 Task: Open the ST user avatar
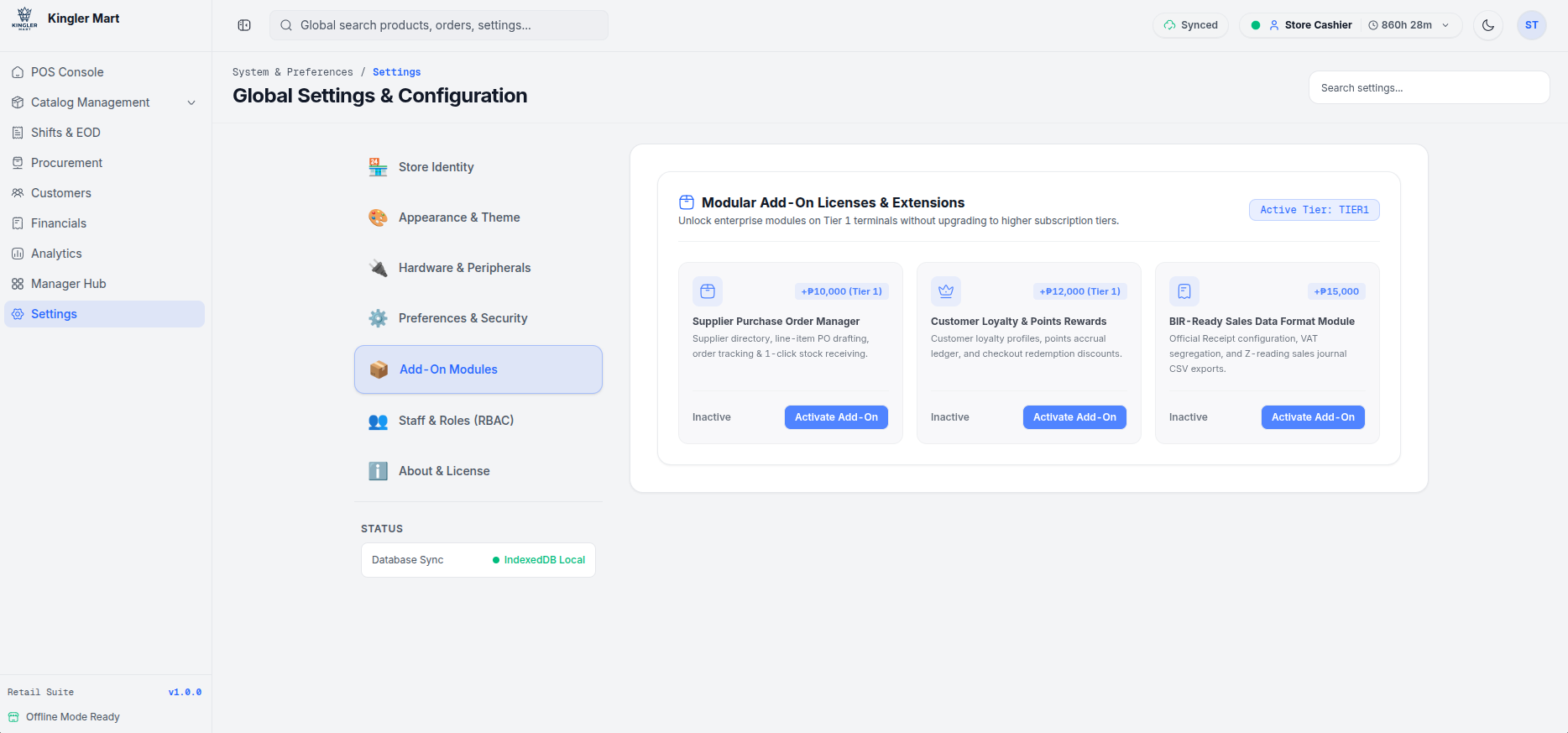click(1532, 25)
